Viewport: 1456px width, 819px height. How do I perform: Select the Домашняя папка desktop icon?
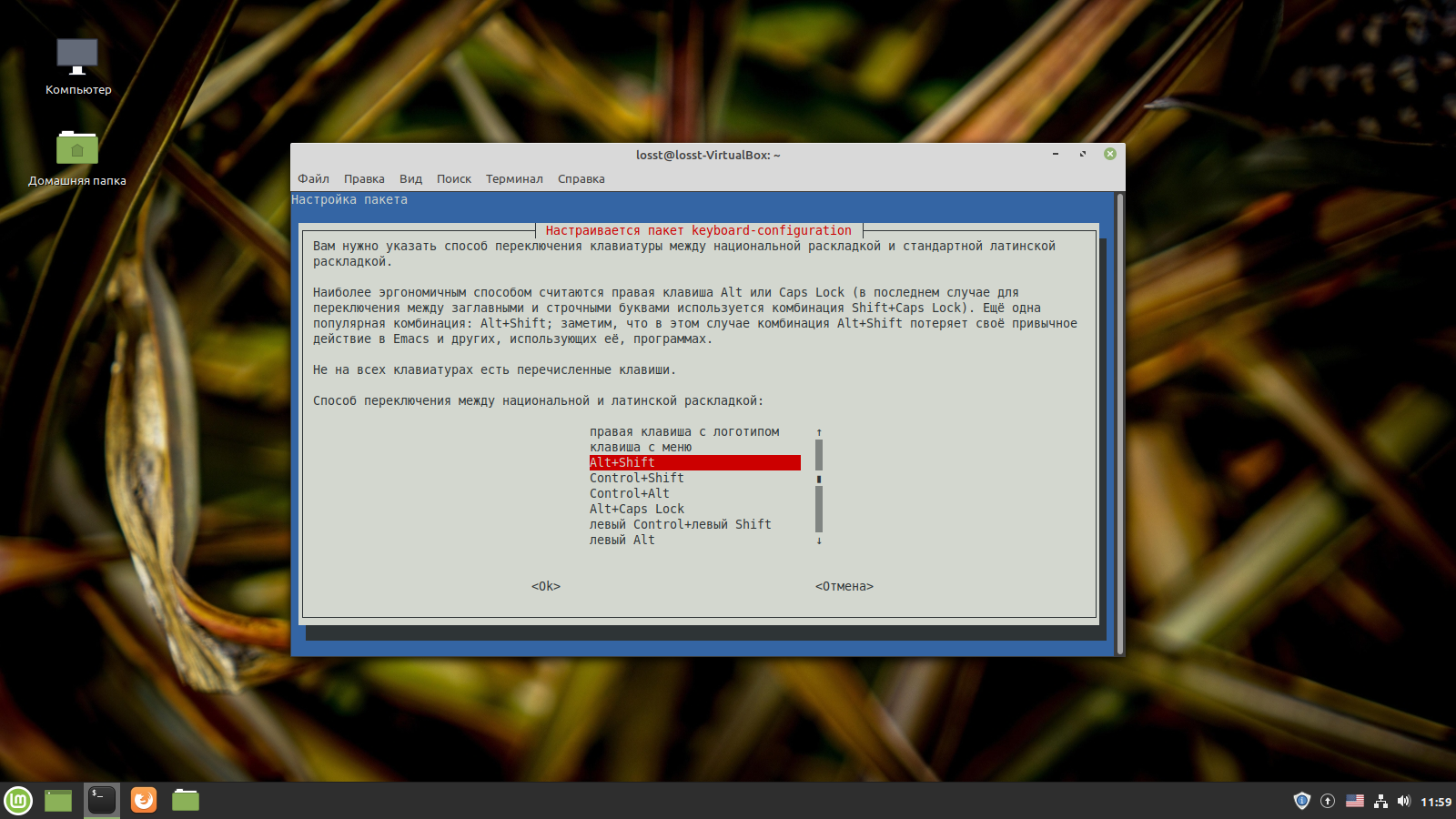click(x=77, y=157)
